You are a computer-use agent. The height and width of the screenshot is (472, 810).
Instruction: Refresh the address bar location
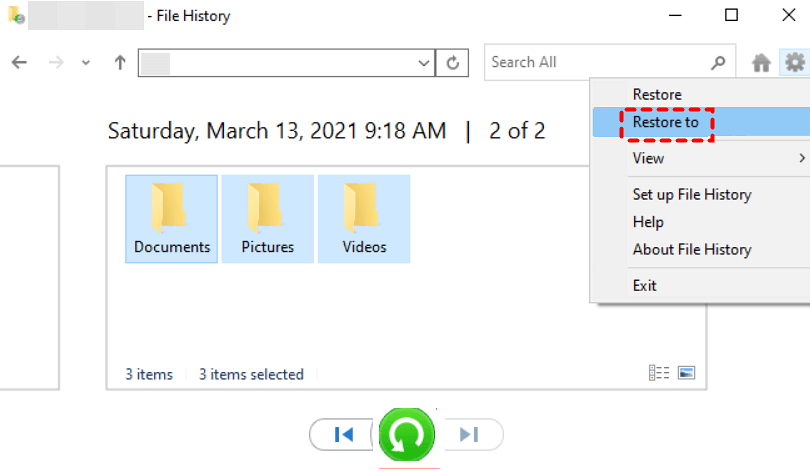[453, 63]
